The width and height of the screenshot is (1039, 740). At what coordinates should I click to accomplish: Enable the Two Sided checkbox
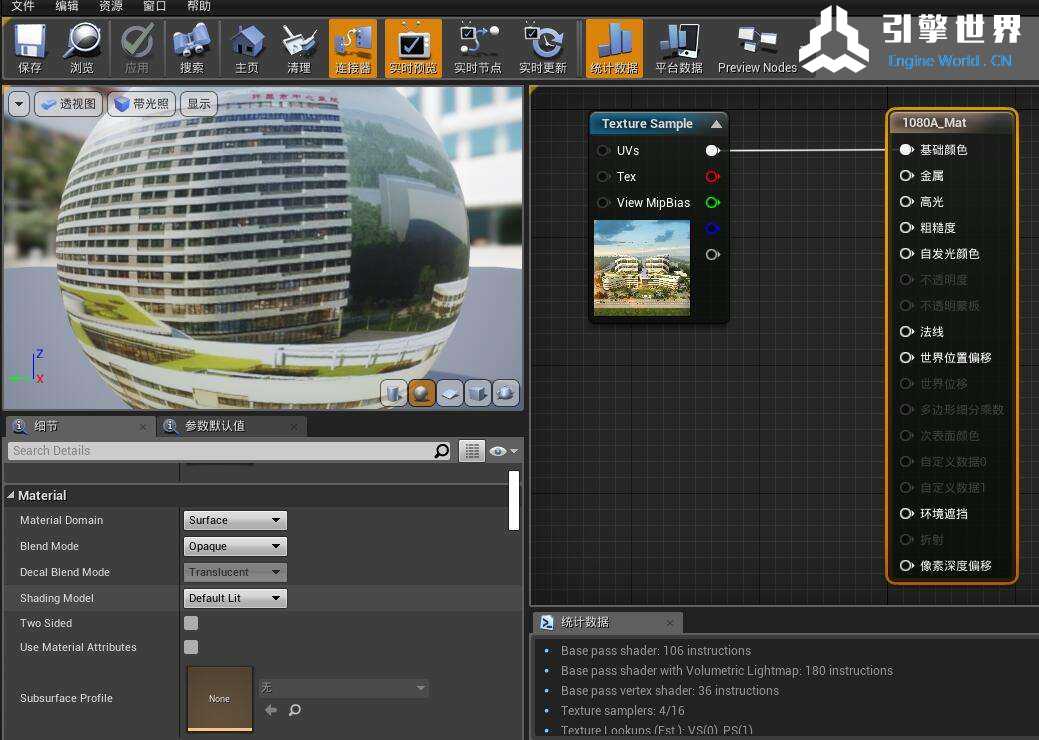(191, 623)
